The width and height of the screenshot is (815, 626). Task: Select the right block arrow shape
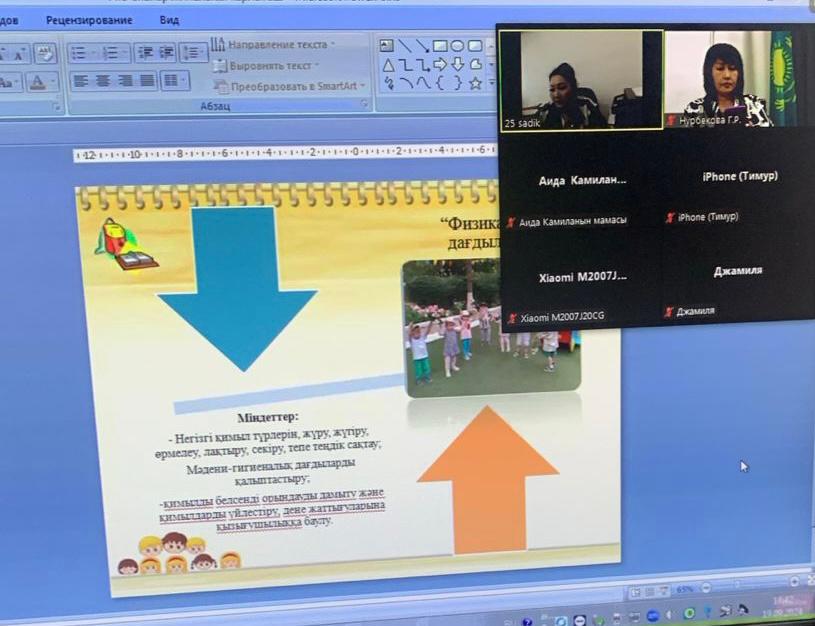tap(440, 64)
